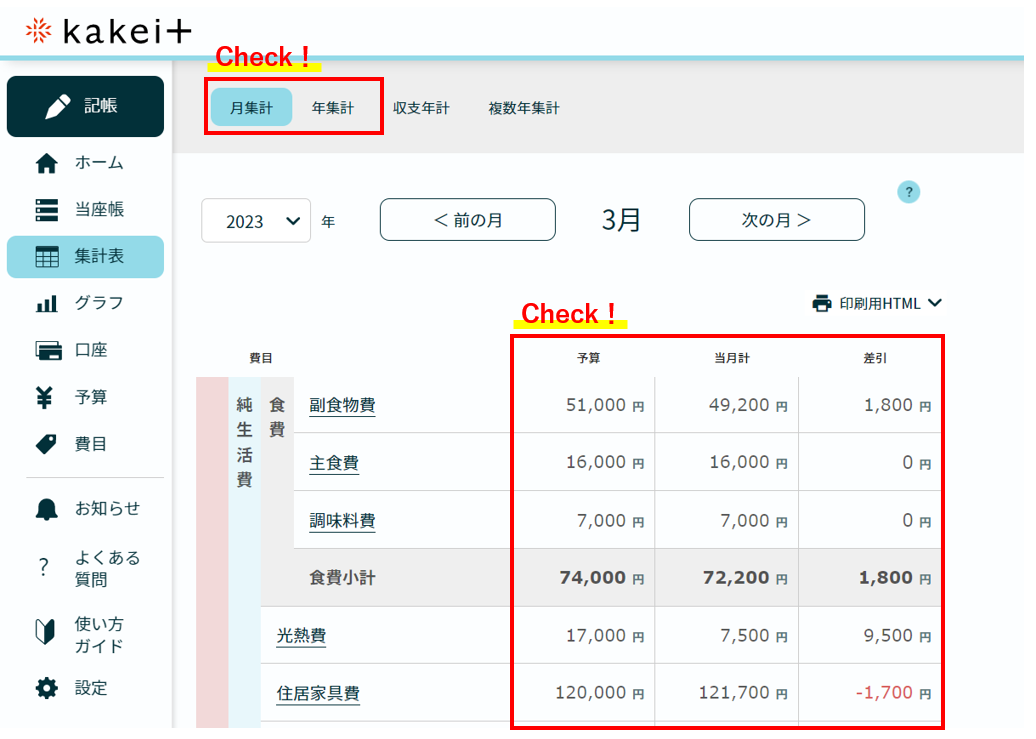Open the 複数年集計 tab

coord(524,108)
